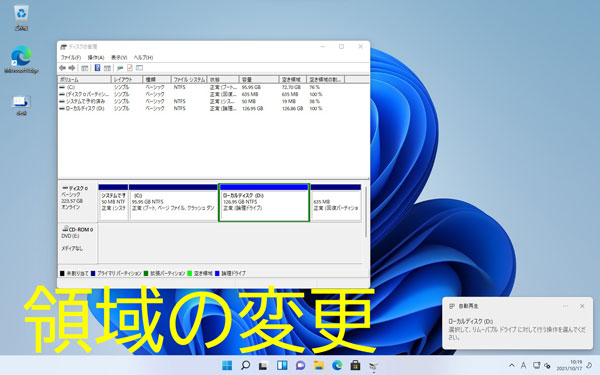The width and height of the screenshot is (600, 375).
Task: Select the 635 MB recovery partition block
Action: click(336, 202)
